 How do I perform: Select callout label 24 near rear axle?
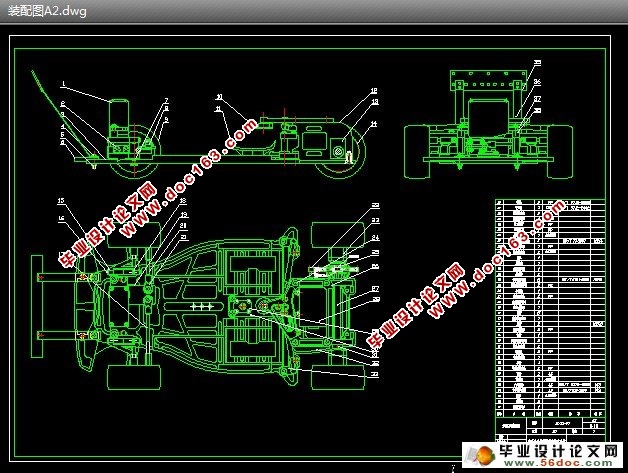click(375, 238)
